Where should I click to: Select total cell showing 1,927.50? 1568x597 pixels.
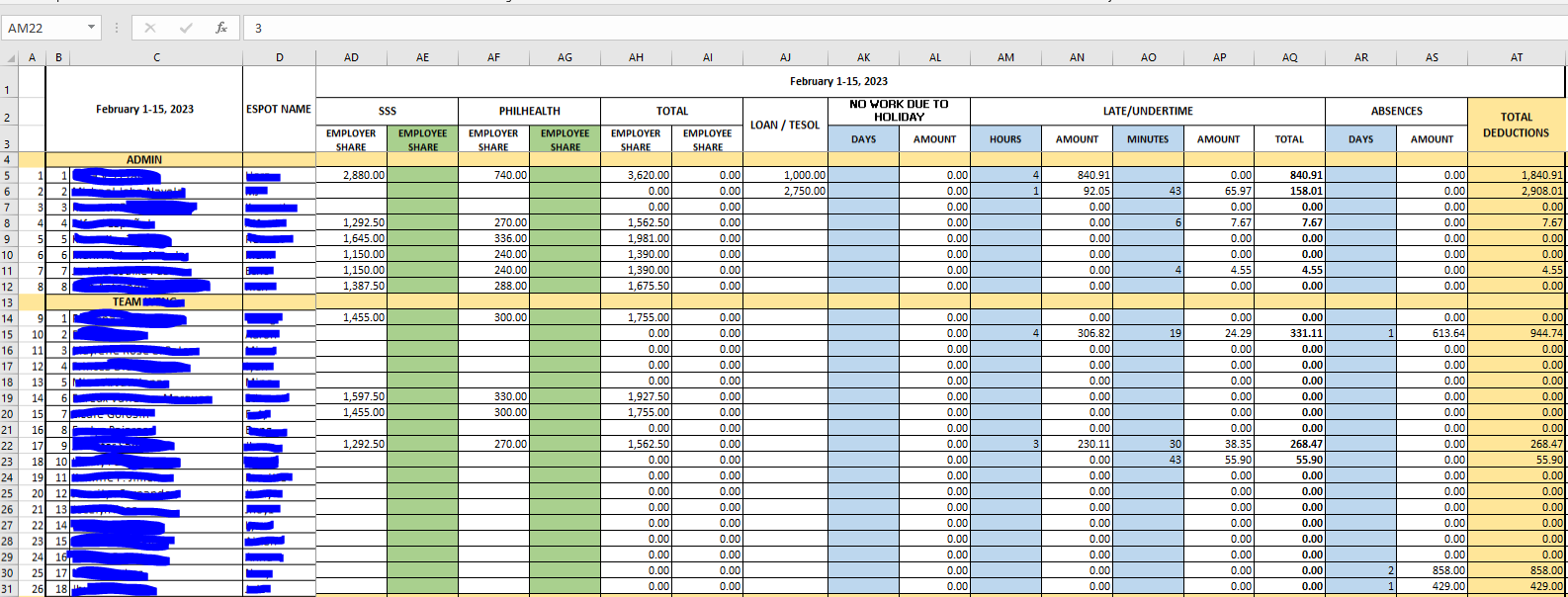pos(636,396)
